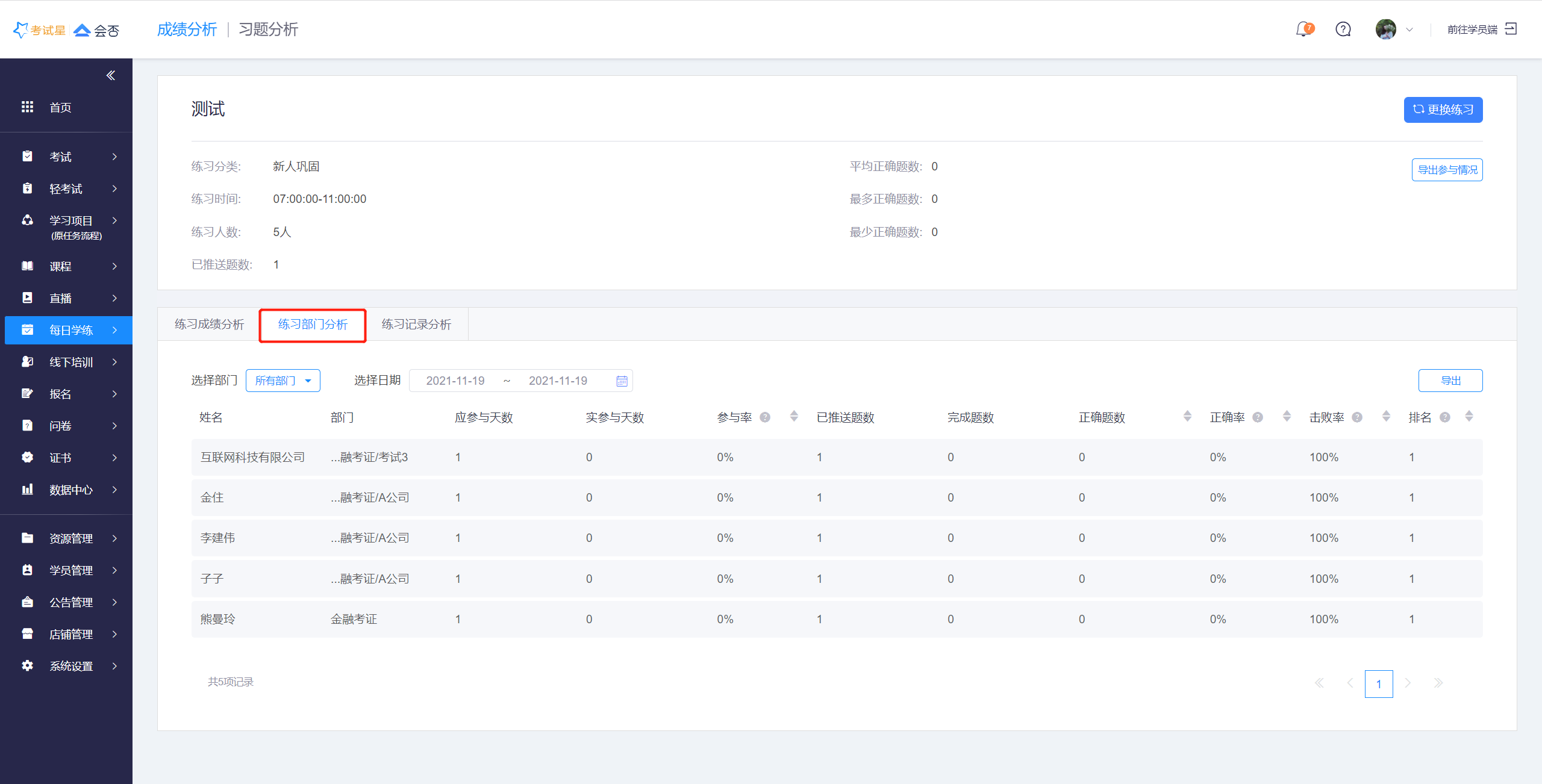Sort table by 正确率 column arrows

[1287, 416]
